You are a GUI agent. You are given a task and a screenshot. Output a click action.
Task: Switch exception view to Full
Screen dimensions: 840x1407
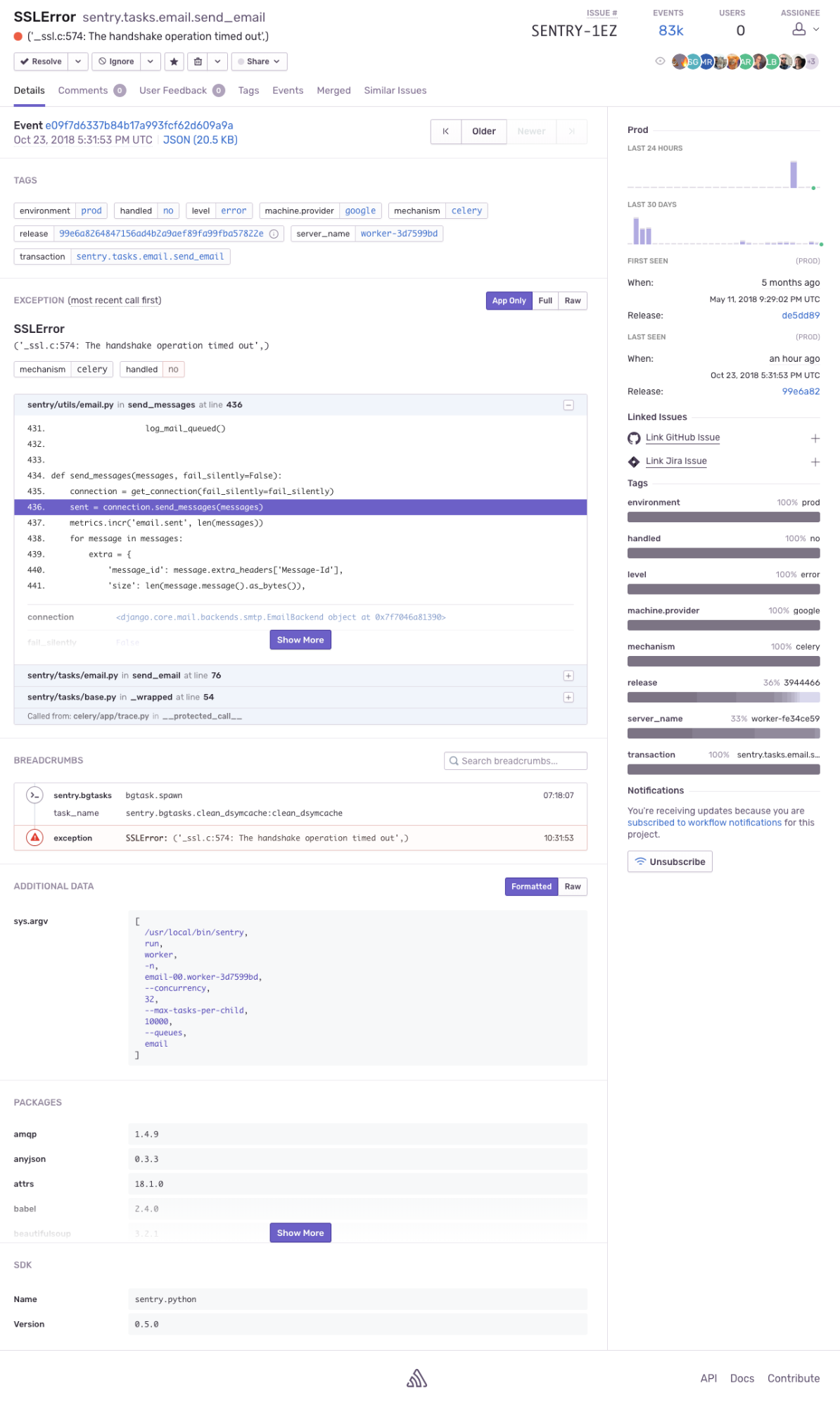point(545,301)
